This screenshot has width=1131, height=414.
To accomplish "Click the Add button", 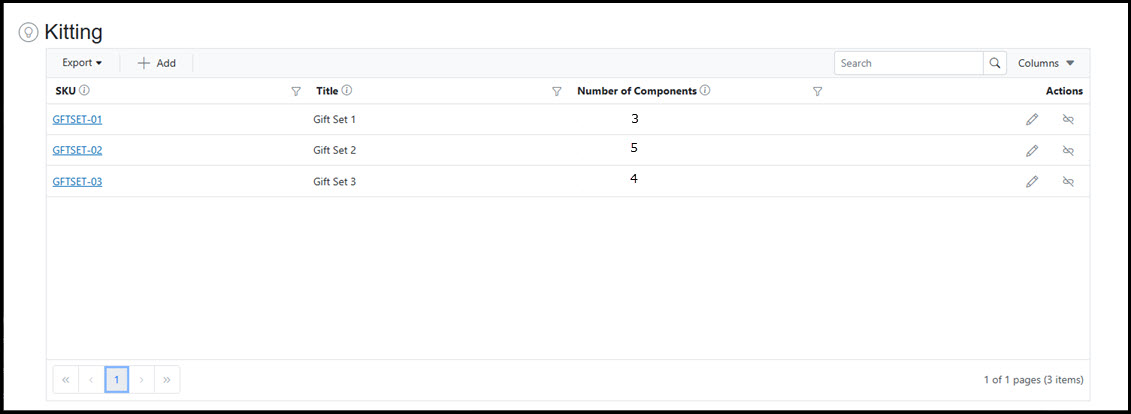I will [156, 63].
